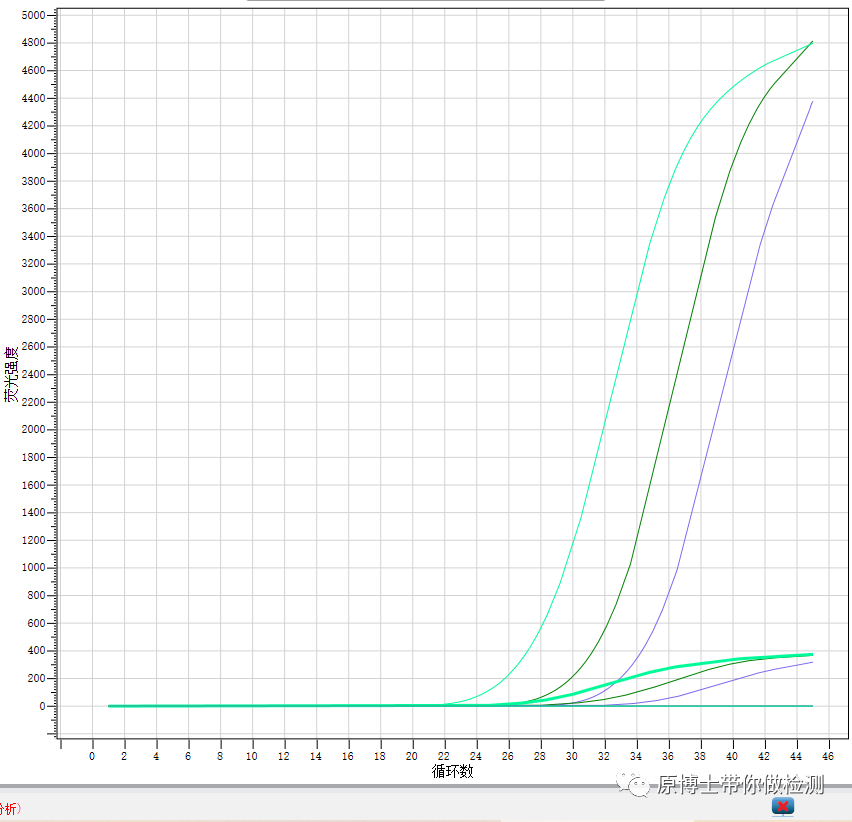Click the 4000 label on the y-axis
This screenshot has height=822, width=852.
click(32, 154)
